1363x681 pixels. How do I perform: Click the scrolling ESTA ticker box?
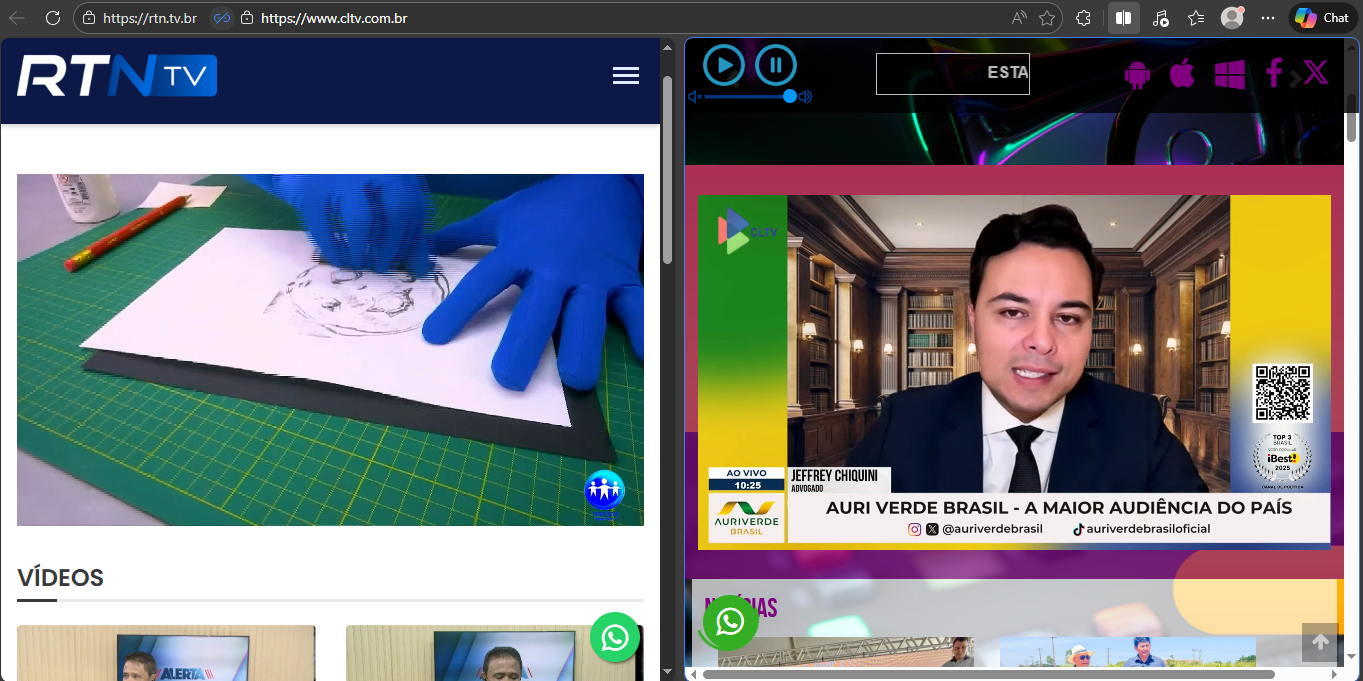[953, 74]
